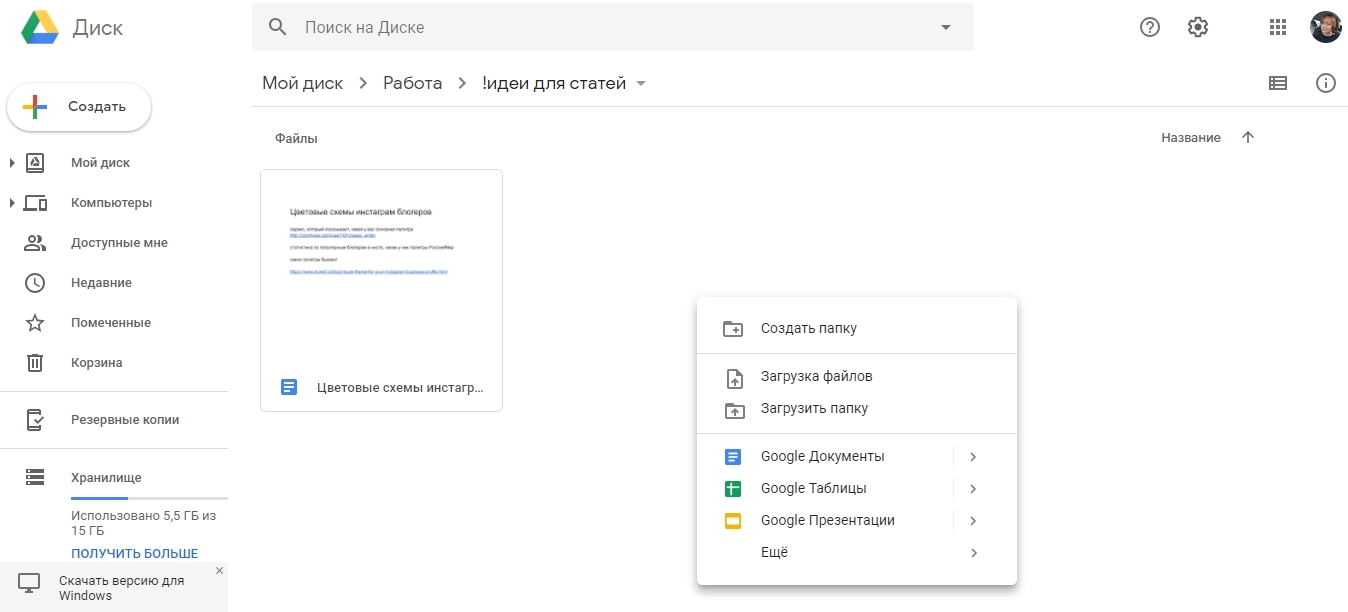The width and height of the screenshot is (1348, 612).
Task: Click the storage usage progress bar
Action: pos(149,498)
